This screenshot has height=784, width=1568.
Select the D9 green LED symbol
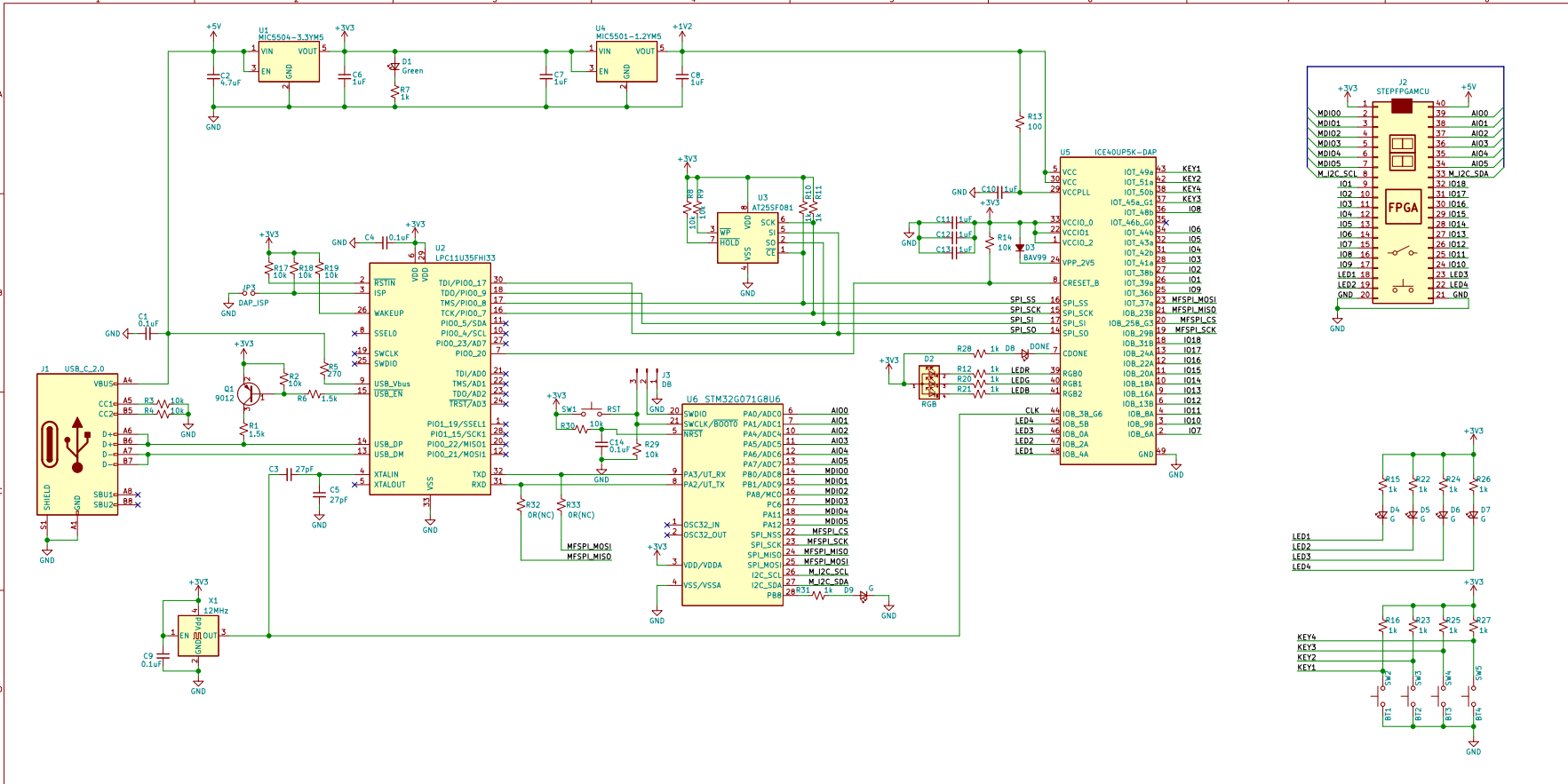[863, 596]
